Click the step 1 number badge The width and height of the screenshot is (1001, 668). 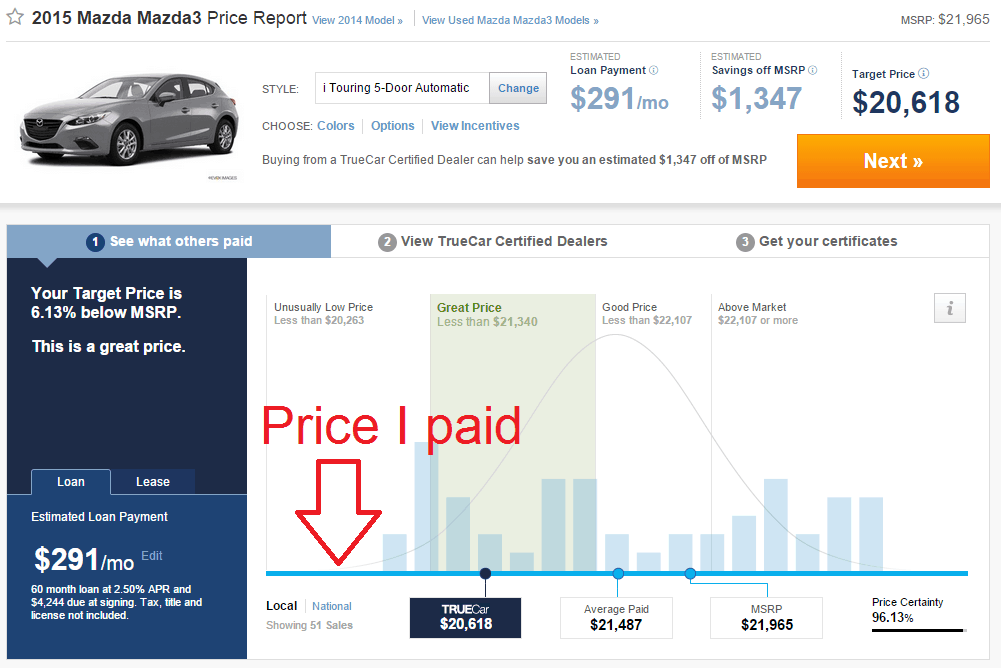coord(95,242)
